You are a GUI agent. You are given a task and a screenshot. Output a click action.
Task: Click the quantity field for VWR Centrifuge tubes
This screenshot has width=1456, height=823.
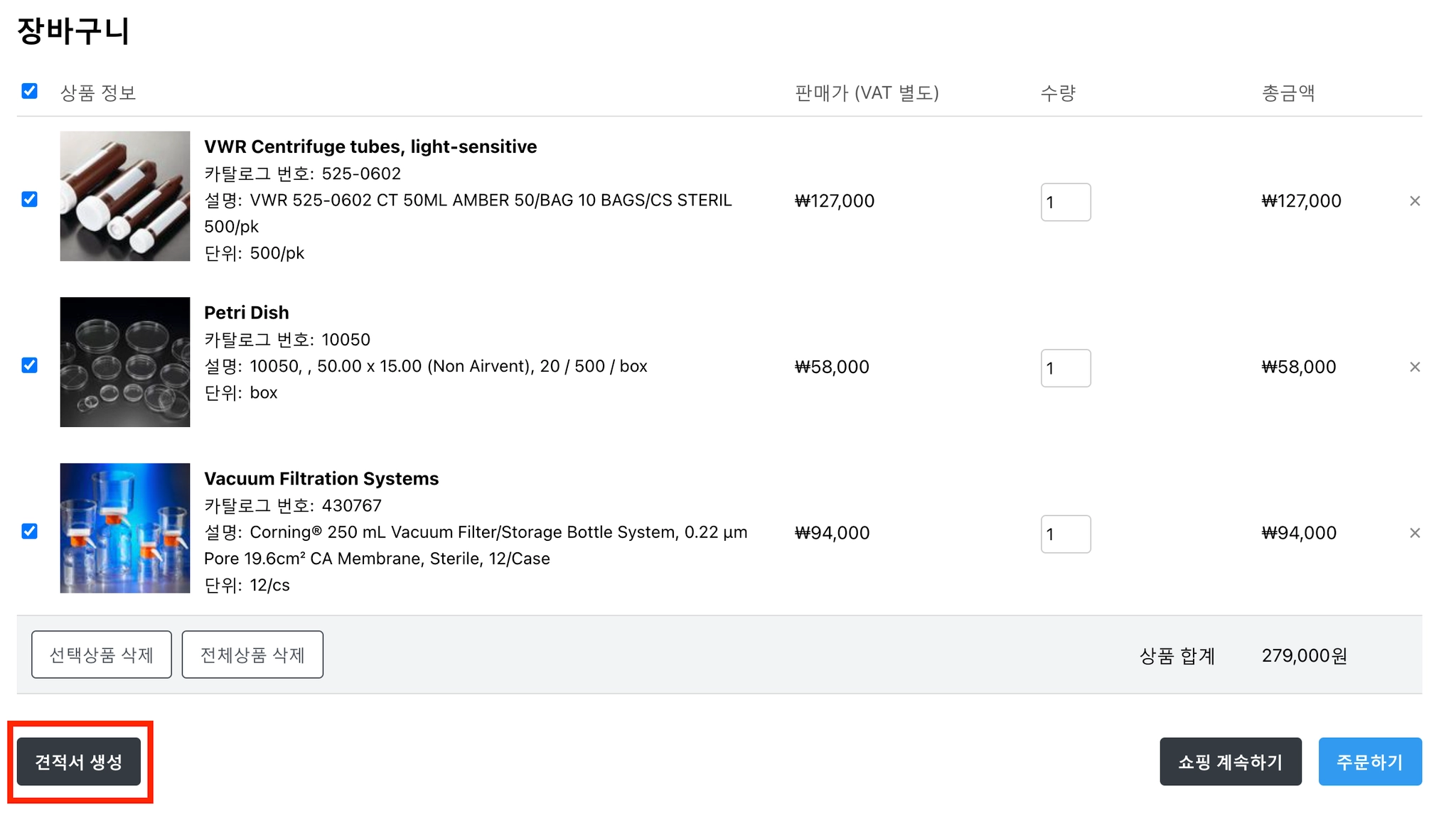point(1066,202)
